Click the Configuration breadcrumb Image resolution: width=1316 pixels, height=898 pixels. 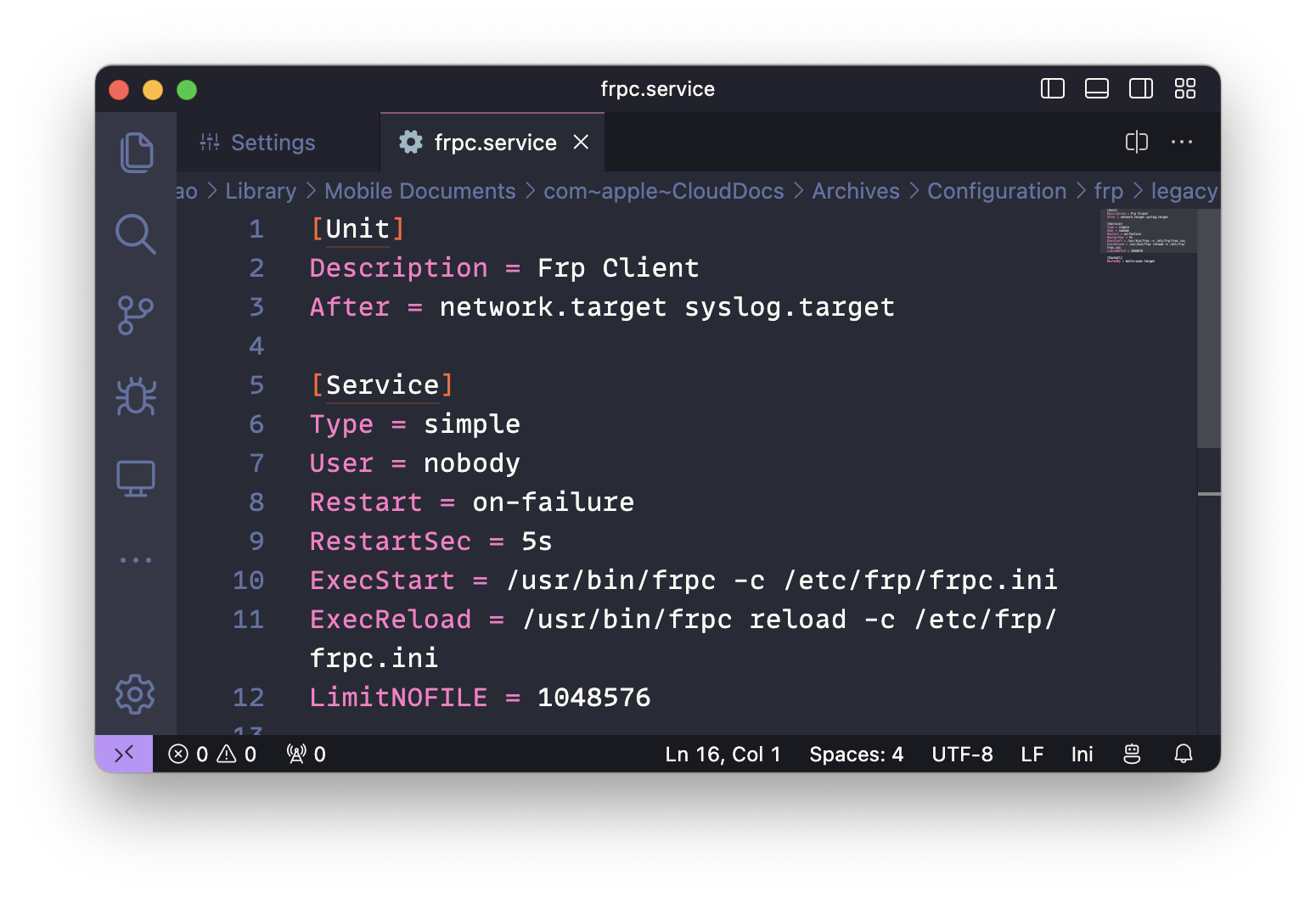pyautogui.click(x=996, y=191)
